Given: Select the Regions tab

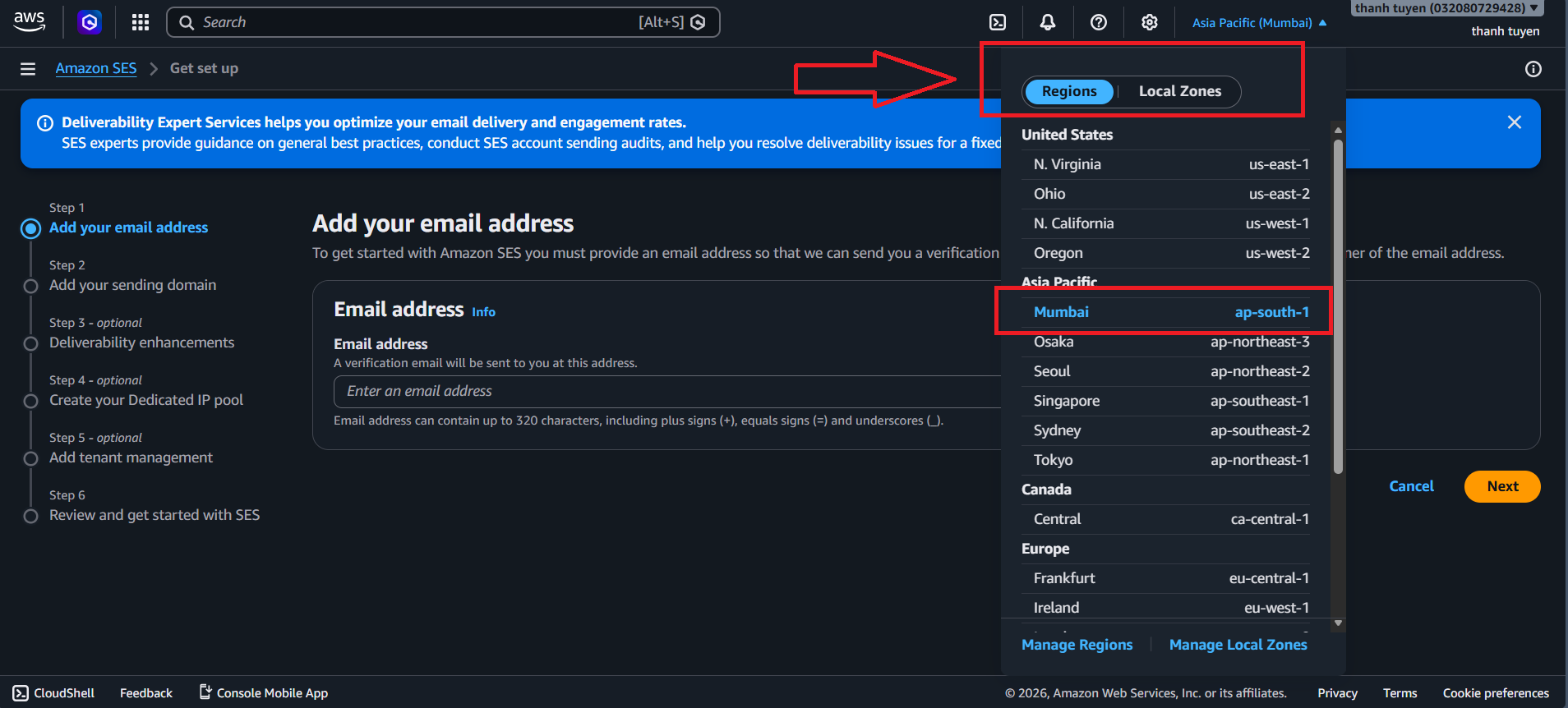Looking at the screenshot, I should [1068, 91].
